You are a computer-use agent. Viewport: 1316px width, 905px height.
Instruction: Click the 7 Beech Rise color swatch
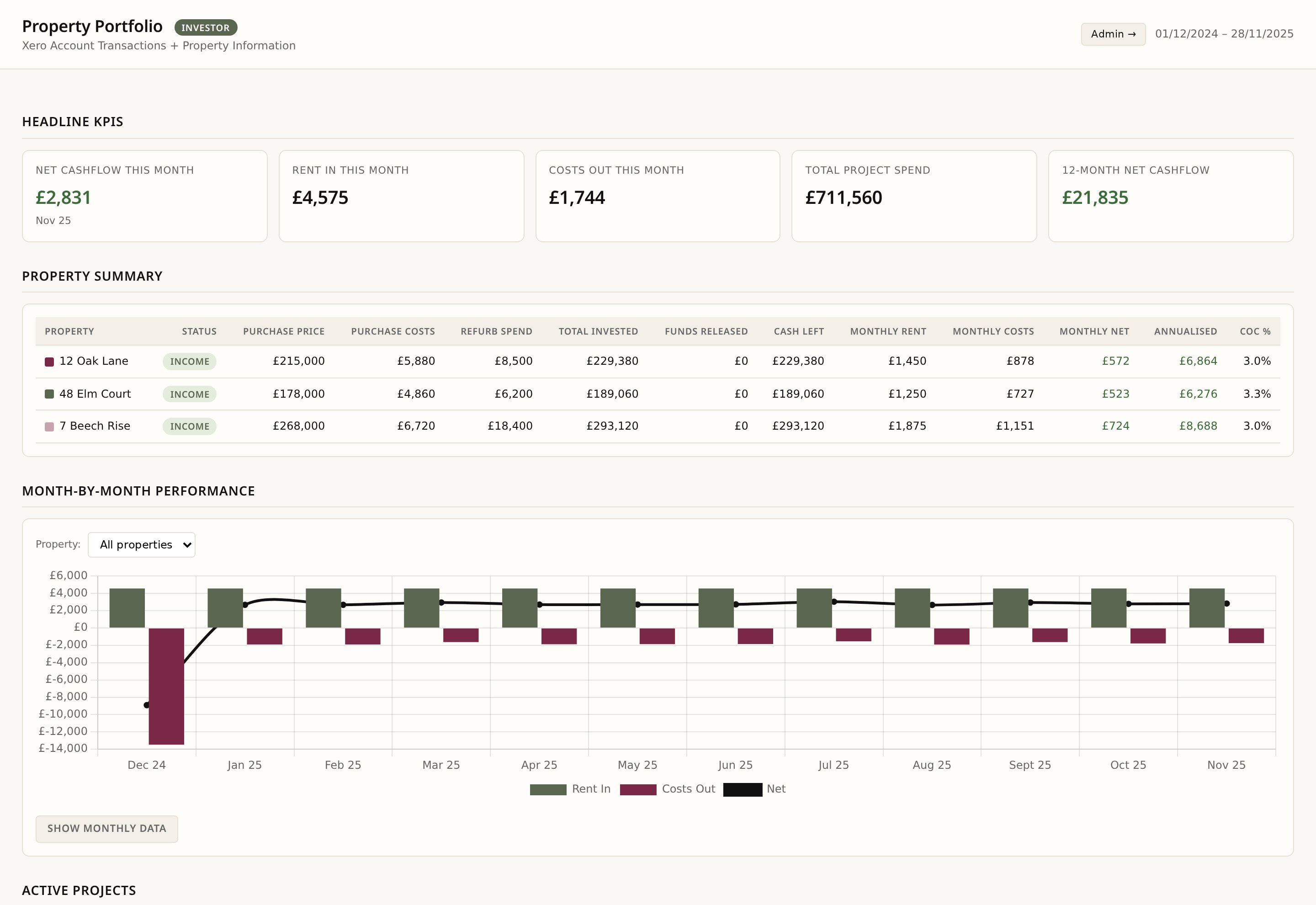49,426
